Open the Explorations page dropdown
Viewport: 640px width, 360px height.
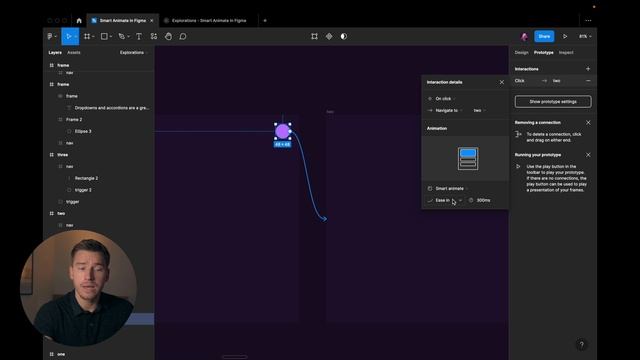click(x=134, y=53)
